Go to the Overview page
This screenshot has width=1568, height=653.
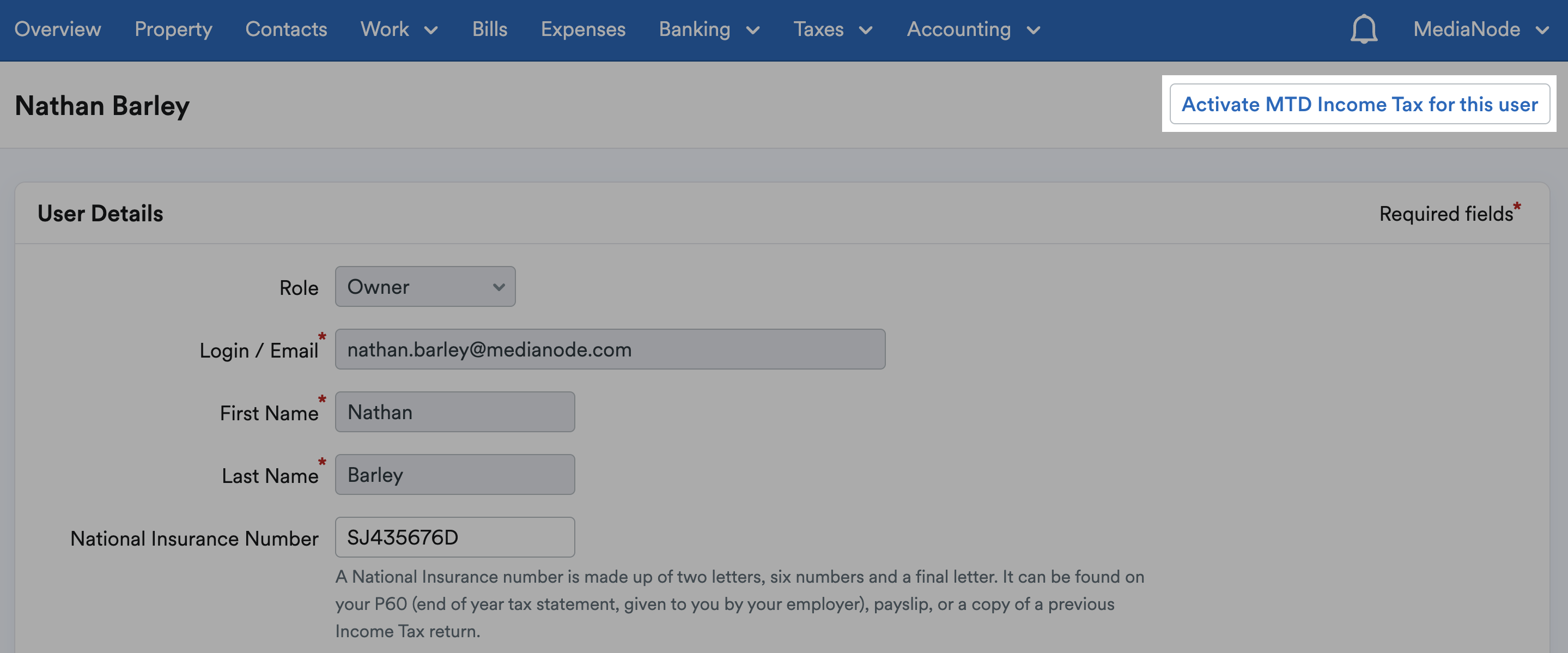[x=58, y=29]
